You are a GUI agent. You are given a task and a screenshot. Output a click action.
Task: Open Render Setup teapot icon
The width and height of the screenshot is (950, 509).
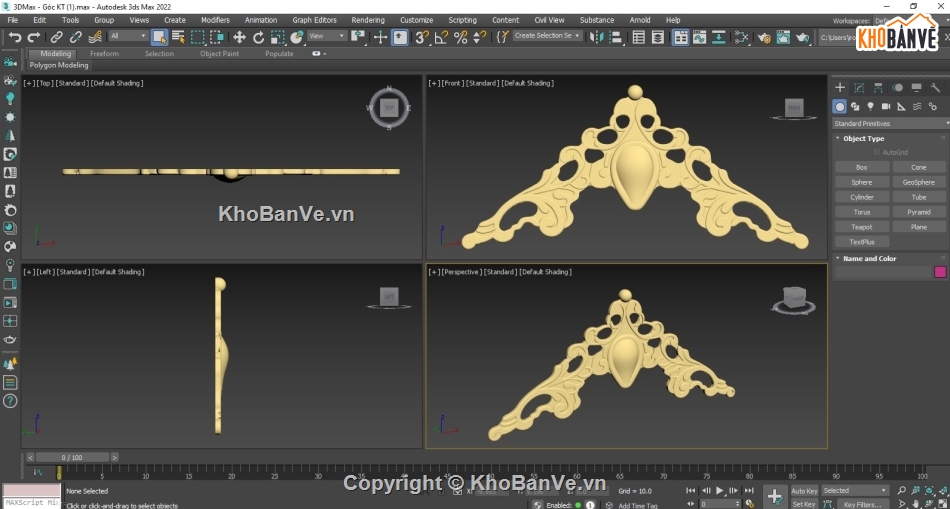click(764, 37)
